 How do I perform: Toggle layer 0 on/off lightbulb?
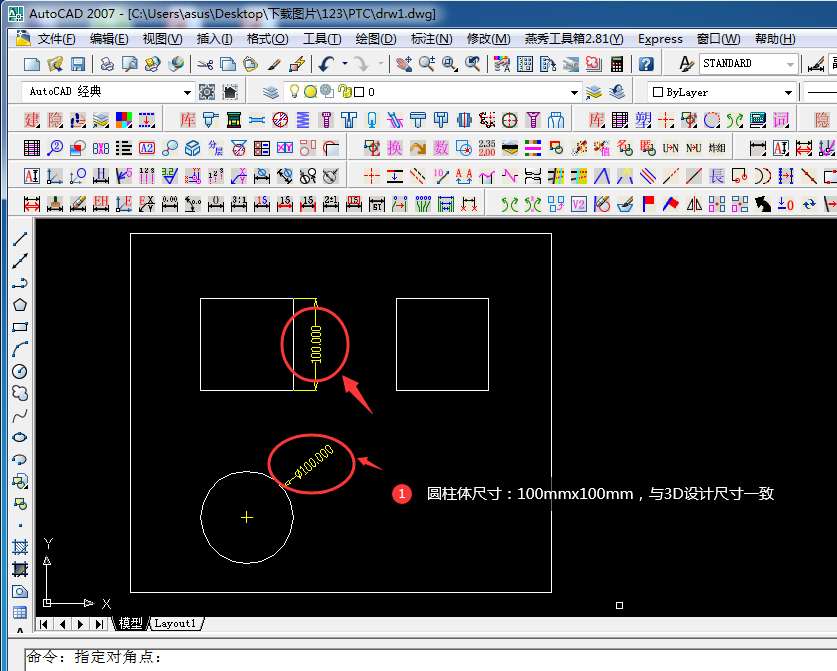(x=294, y=91)
